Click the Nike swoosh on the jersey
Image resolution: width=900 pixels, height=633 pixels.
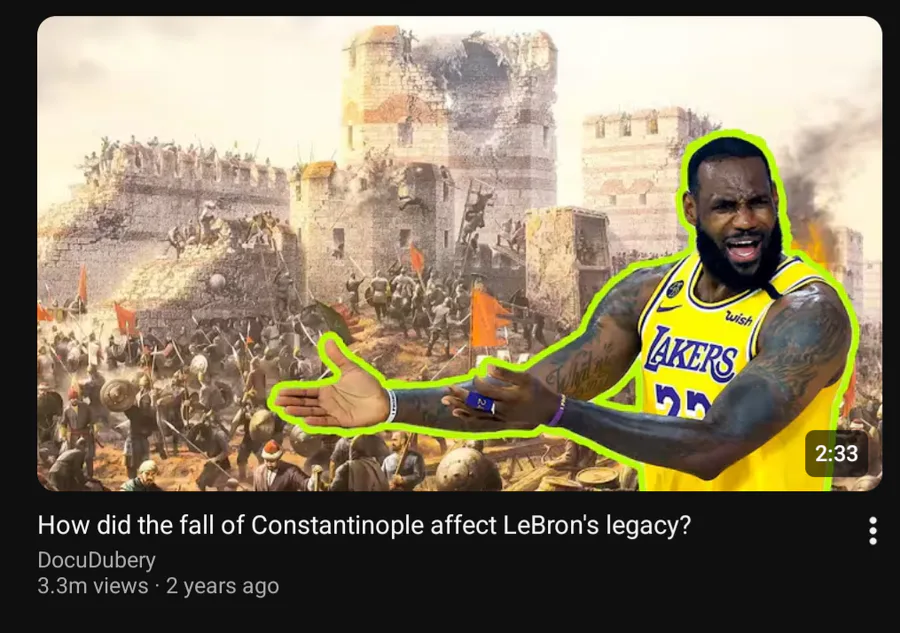668,308
